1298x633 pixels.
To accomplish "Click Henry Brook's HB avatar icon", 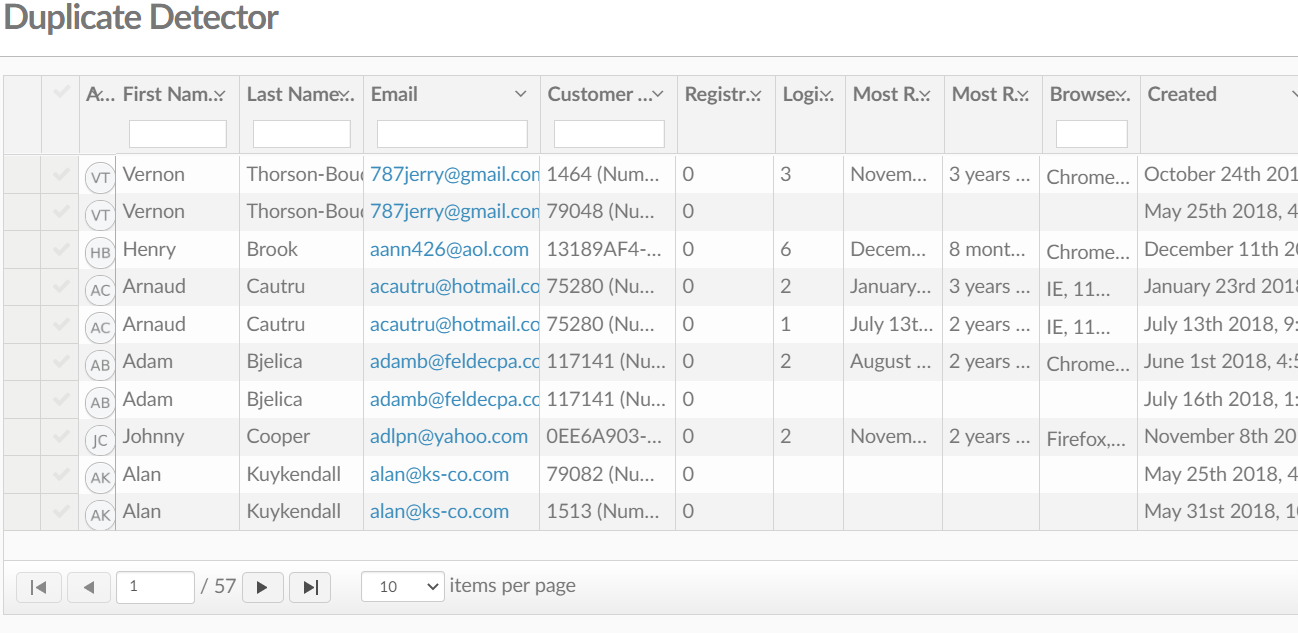I will point(99,249).
